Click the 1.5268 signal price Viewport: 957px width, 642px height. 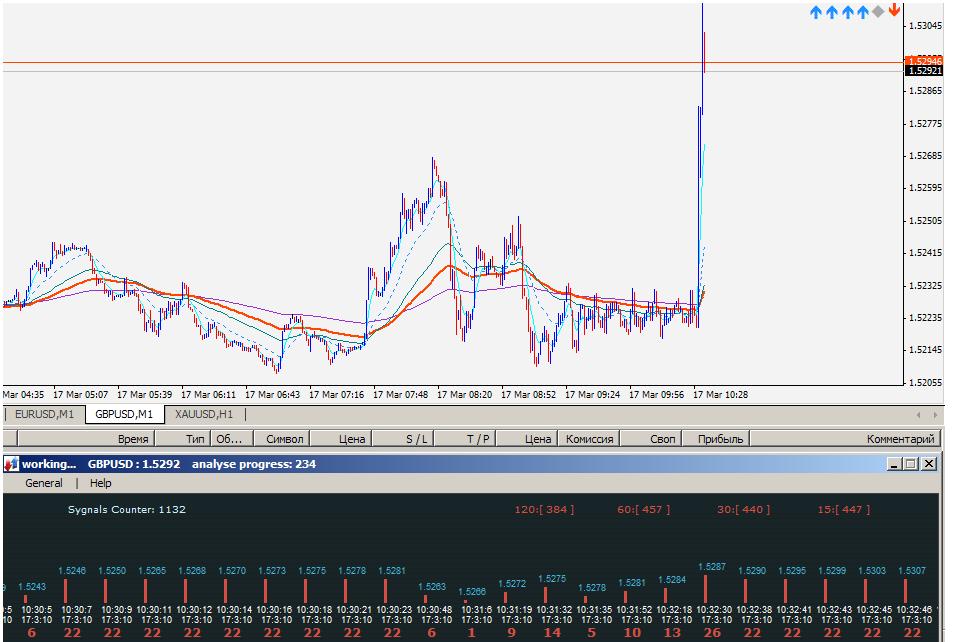[192, 571]
